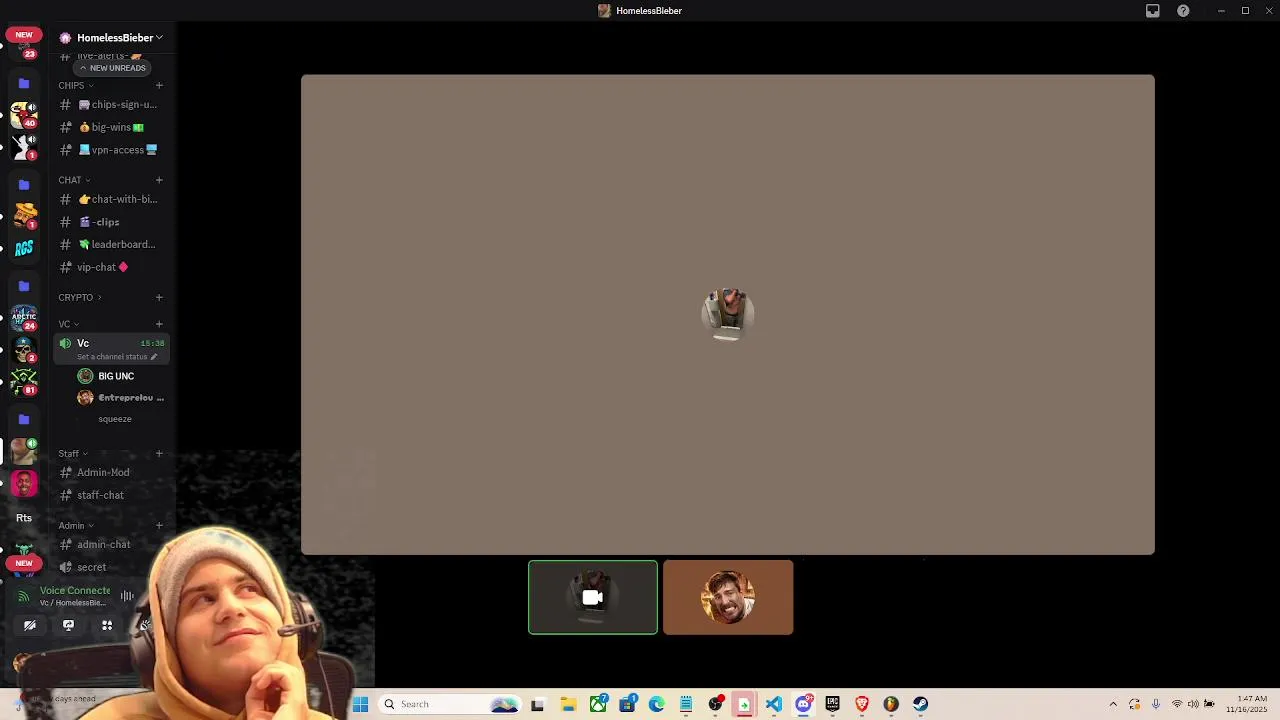The height and width of the screenshot is (720, 1280).
Task: Collapse the CHAT channel category
Action: click(x=74, y=180)
